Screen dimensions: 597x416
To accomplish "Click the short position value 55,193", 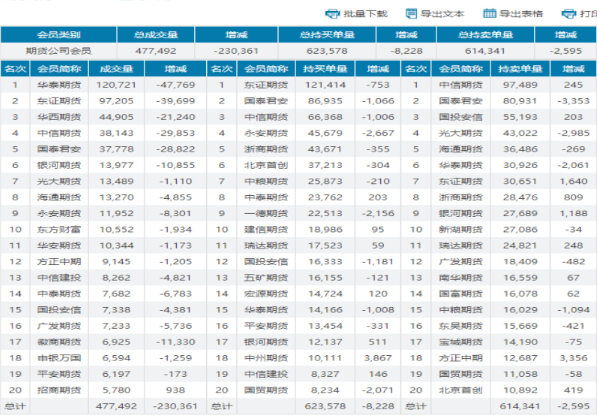I will point(520,117).
